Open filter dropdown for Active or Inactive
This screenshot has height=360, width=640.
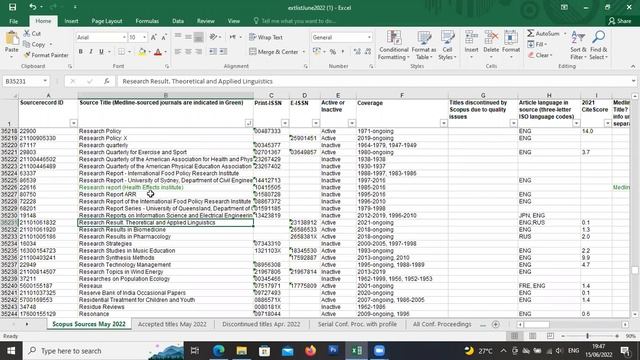[x=351, y=123]
